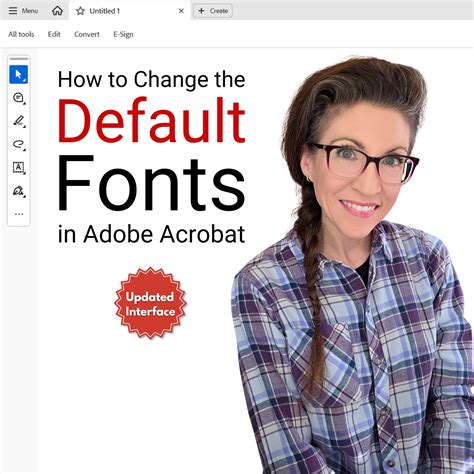Select the Highlight pen tool

tap(19, 121)
